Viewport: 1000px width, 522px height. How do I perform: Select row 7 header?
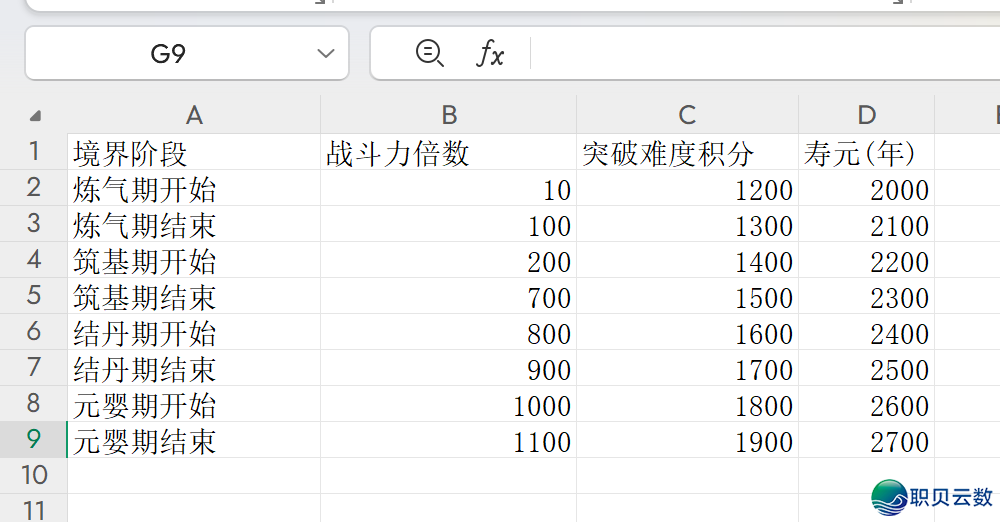[x=34, y=368]
